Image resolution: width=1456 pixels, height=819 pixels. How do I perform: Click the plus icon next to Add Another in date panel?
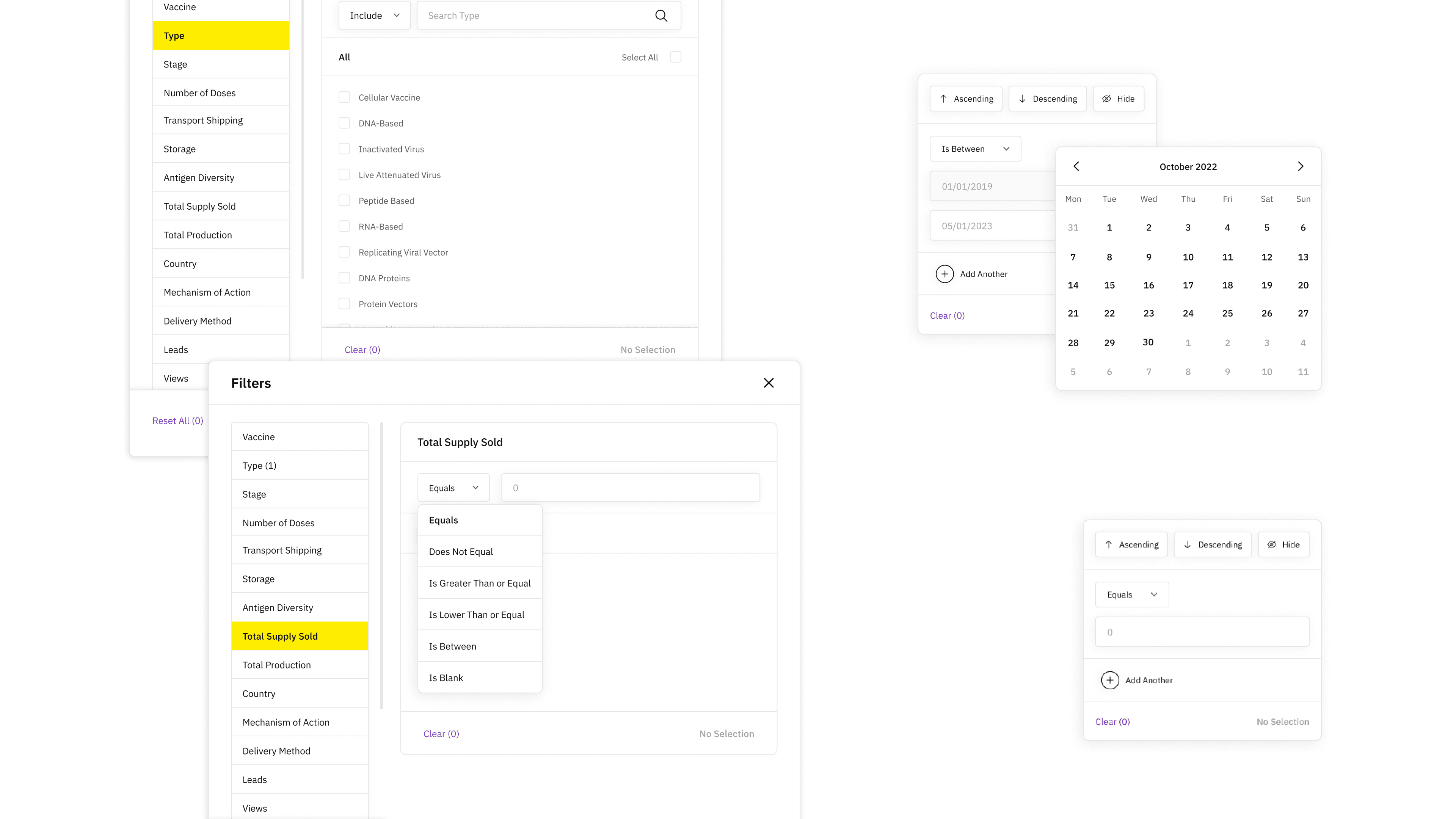tap(945, 274)
